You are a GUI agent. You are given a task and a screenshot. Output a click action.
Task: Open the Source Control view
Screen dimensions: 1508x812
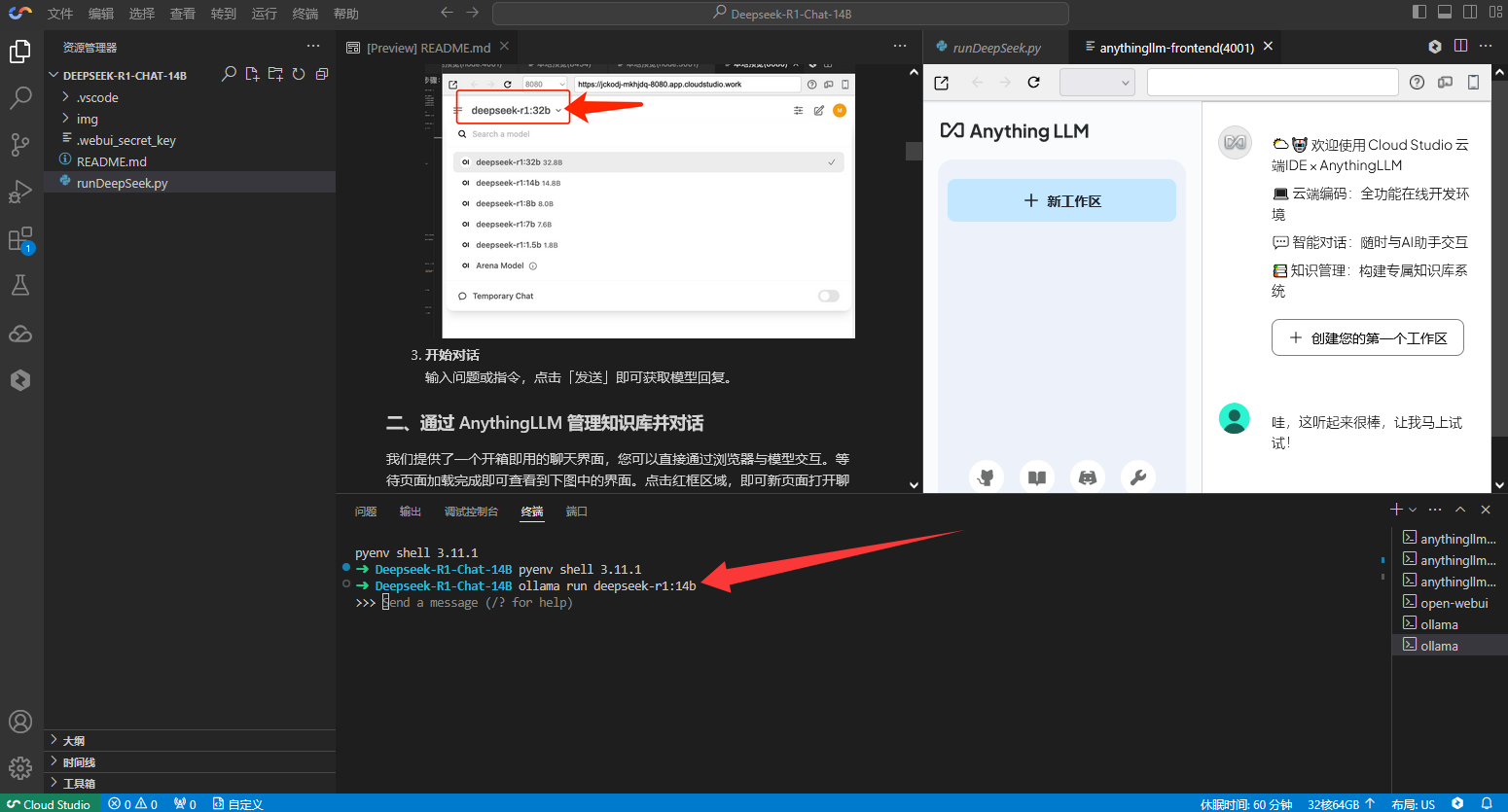[20, 145]
